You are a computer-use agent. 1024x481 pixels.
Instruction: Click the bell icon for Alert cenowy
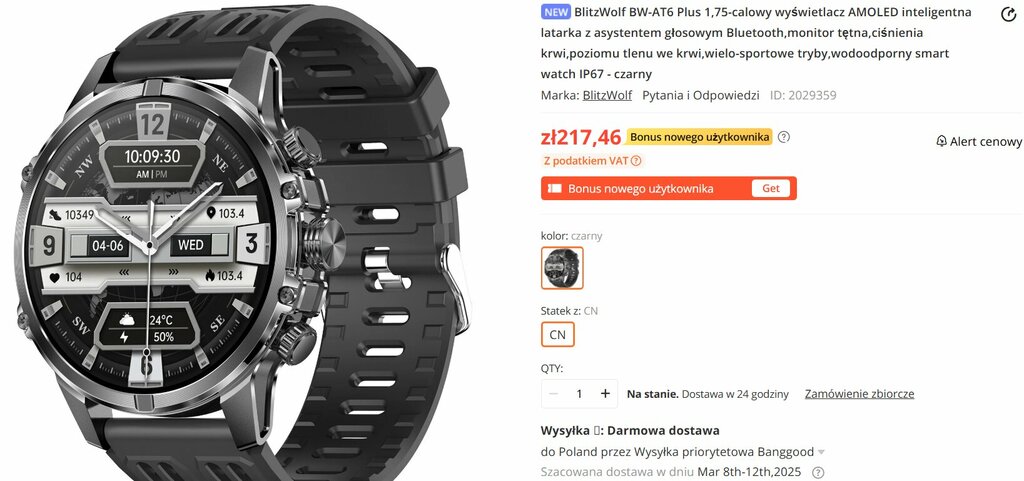coord(941,141)
